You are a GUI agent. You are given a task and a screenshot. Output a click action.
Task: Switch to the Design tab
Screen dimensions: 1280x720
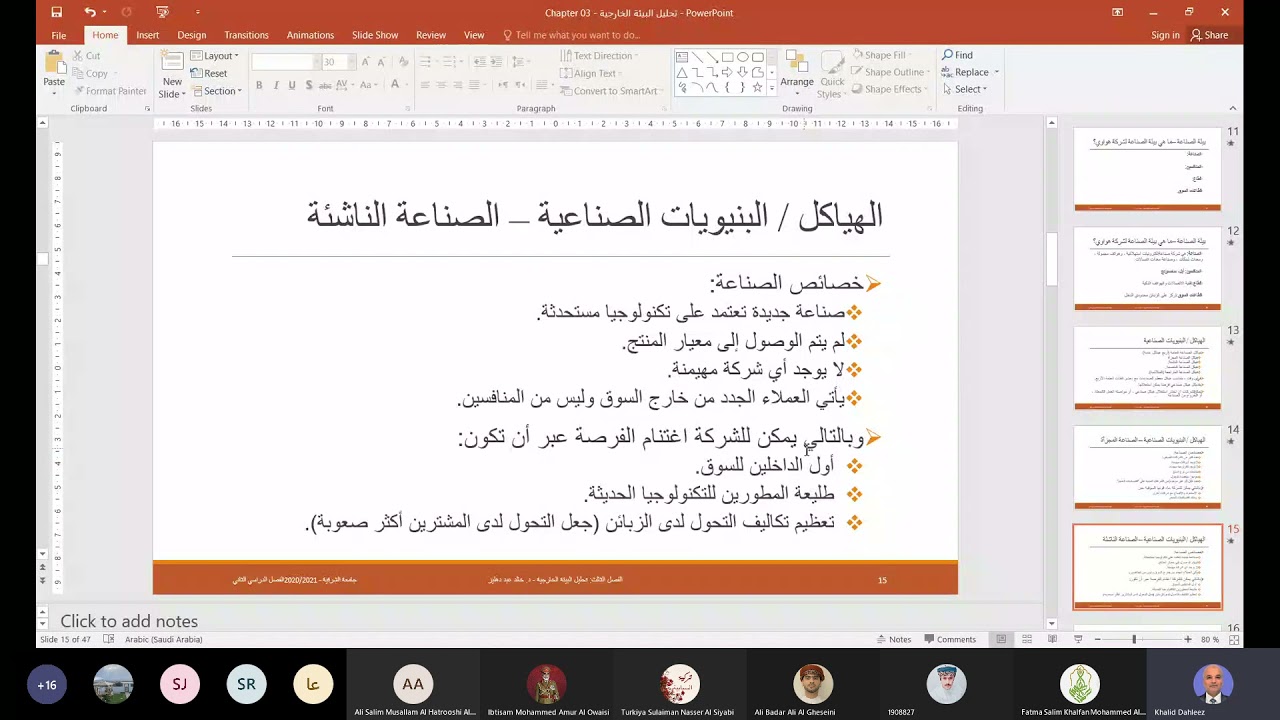point(192,35)
